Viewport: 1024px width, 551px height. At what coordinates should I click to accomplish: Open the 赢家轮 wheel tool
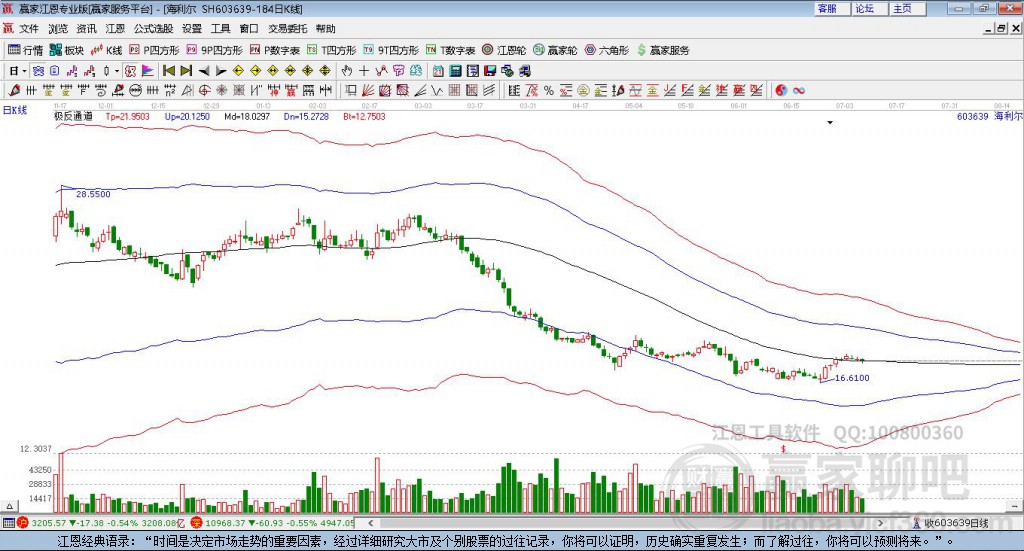point(556,49)
